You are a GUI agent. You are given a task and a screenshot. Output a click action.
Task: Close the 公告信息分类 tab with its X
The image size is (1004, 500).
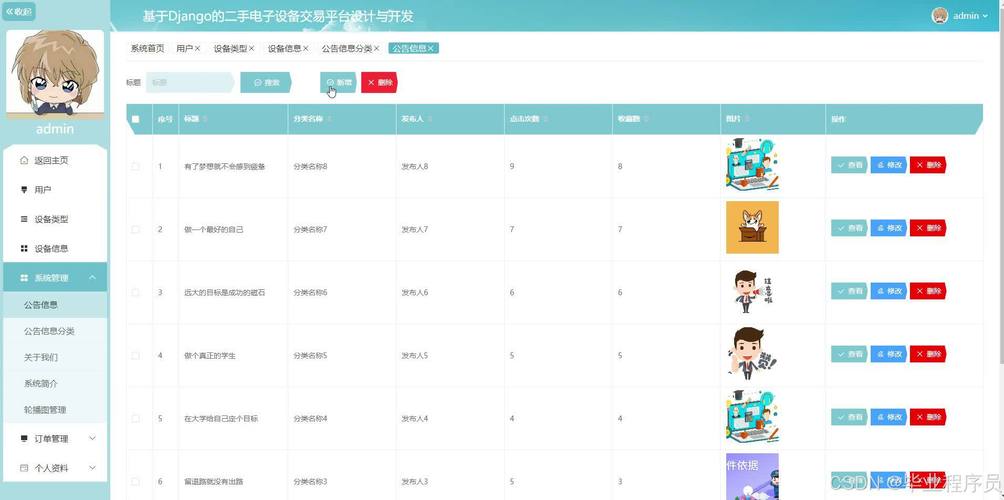point(376,48)
